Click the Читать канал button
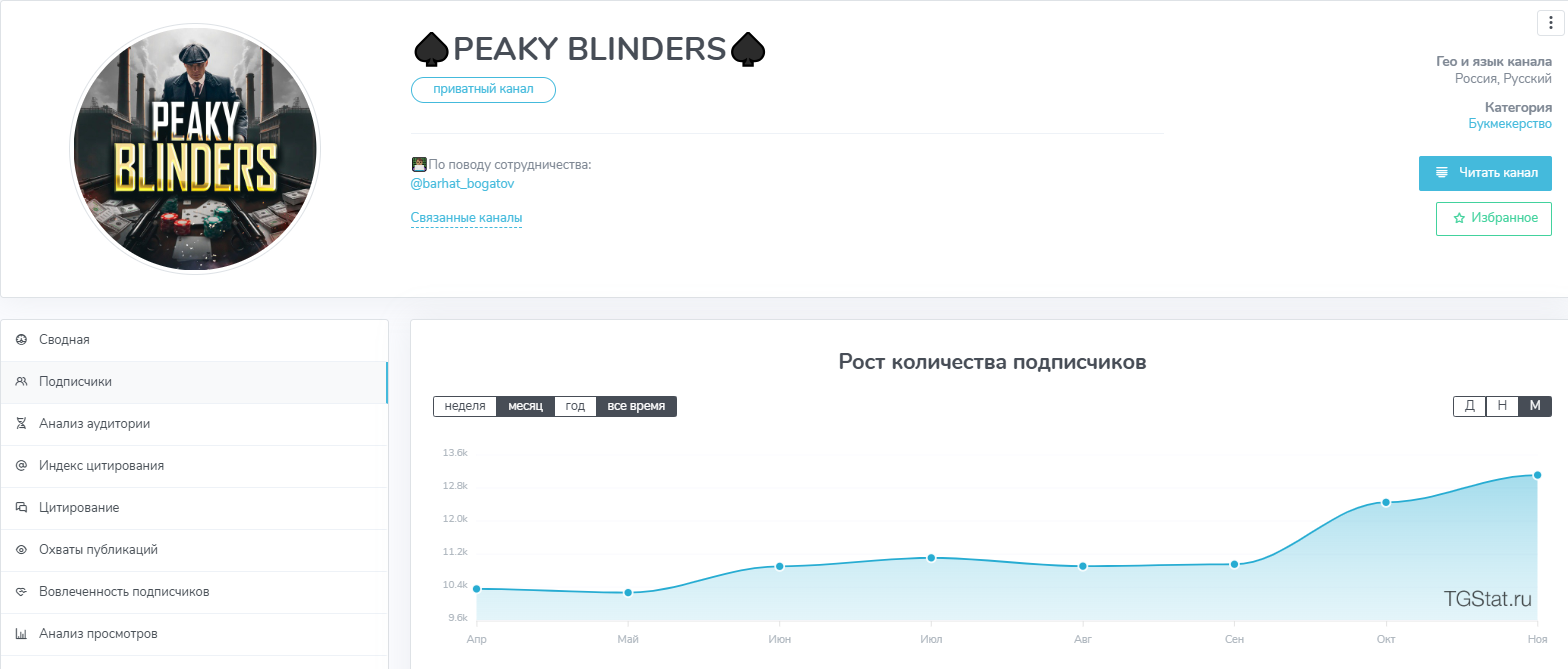This screenshot has height=669, width=1568. [1485, 173]
